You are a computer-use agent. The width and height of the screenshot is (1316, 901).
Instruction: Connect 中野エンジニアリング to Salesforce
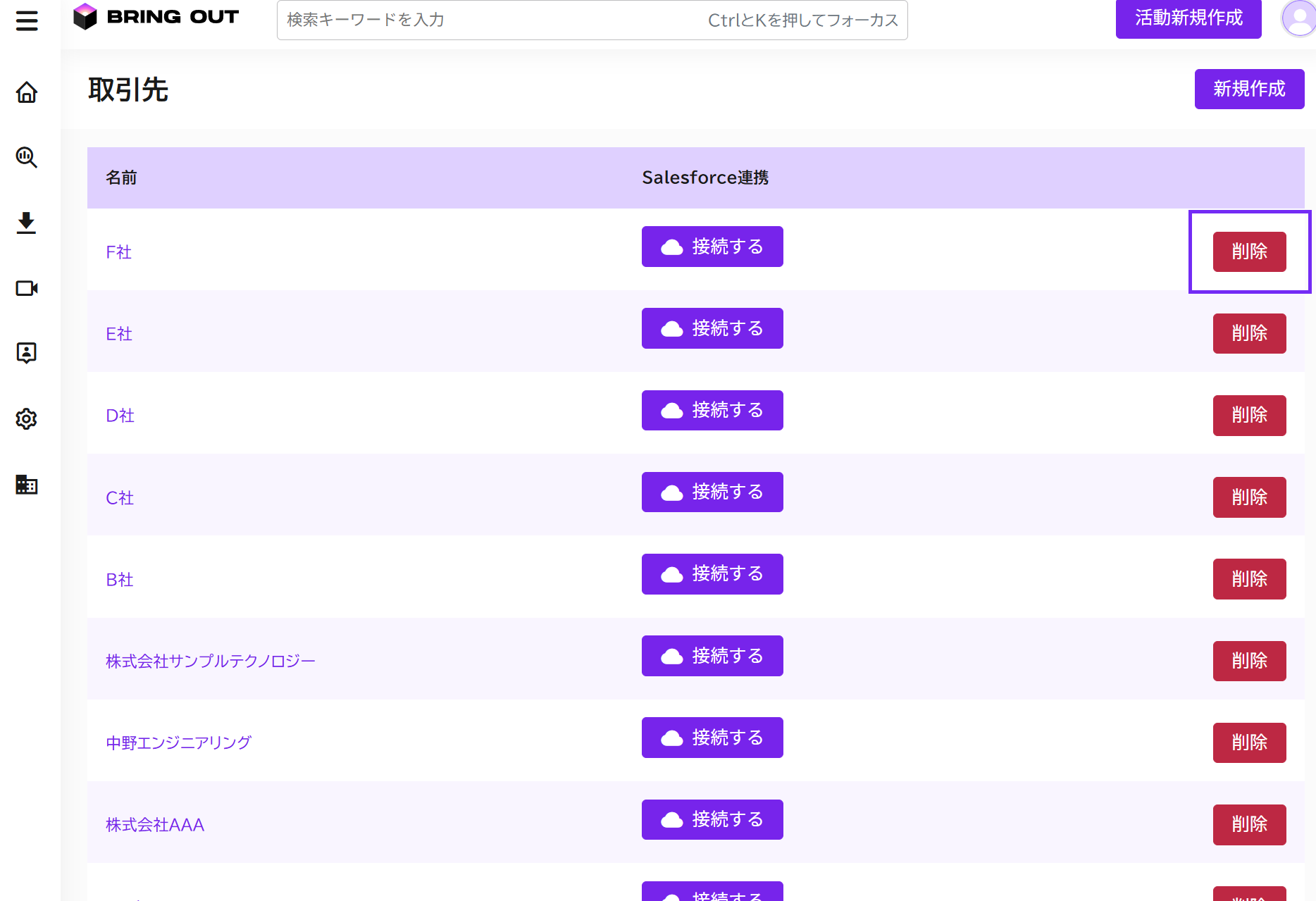(x=712, y=738)
